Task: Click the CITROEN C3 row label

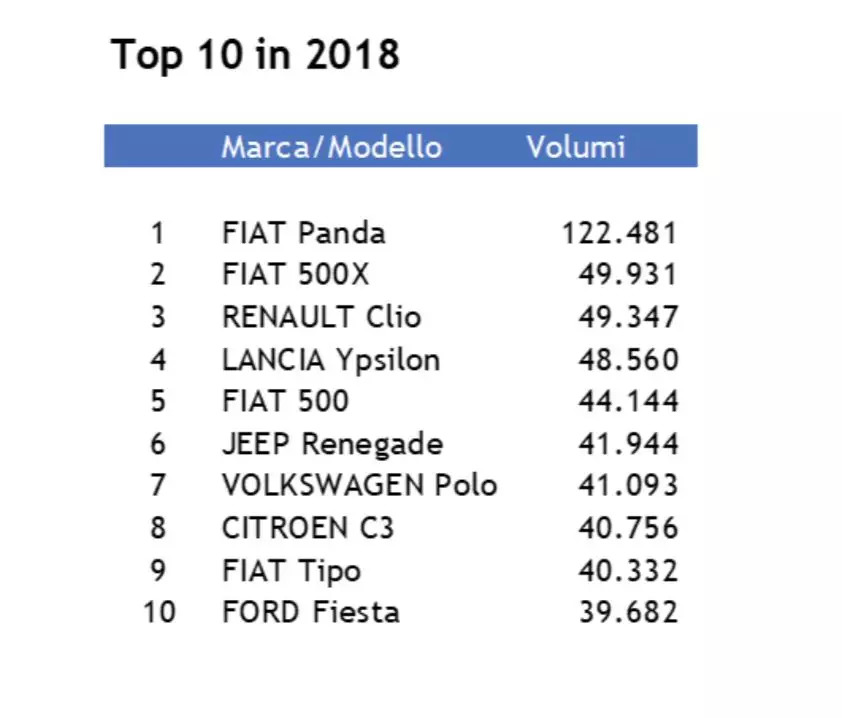Action: coord(308,527)
